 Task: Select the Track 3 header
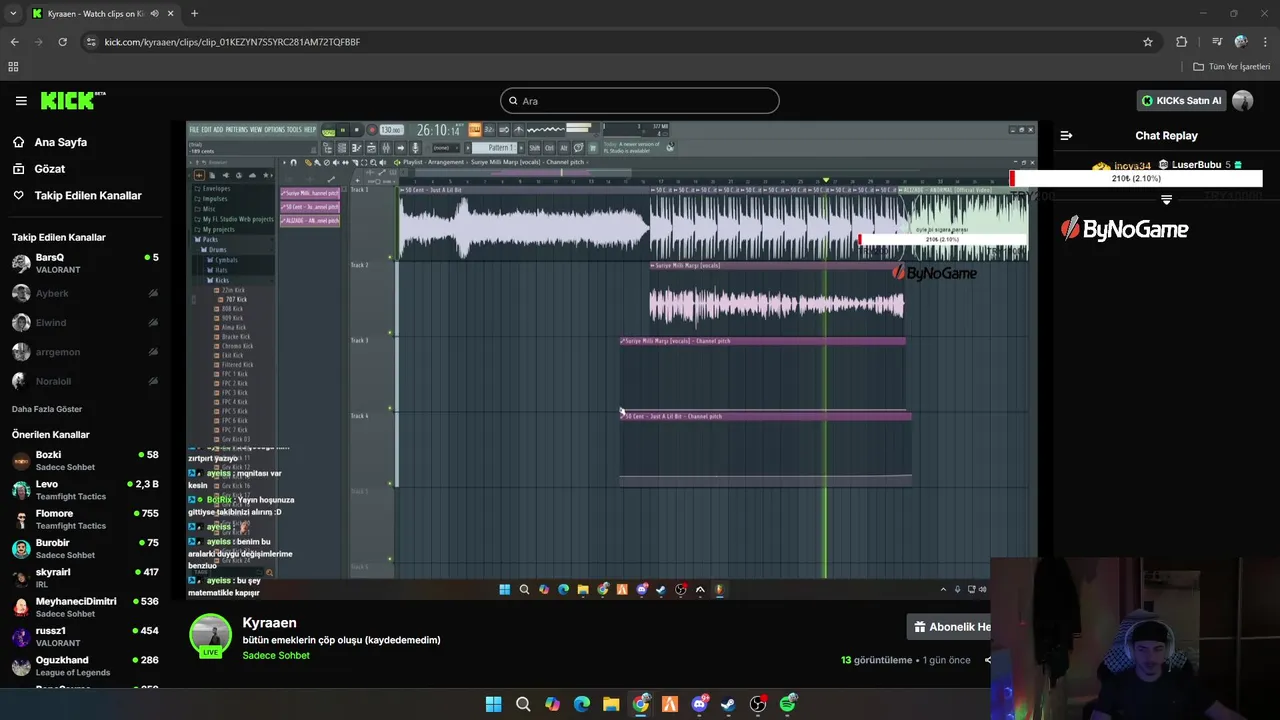click(372, 375)
